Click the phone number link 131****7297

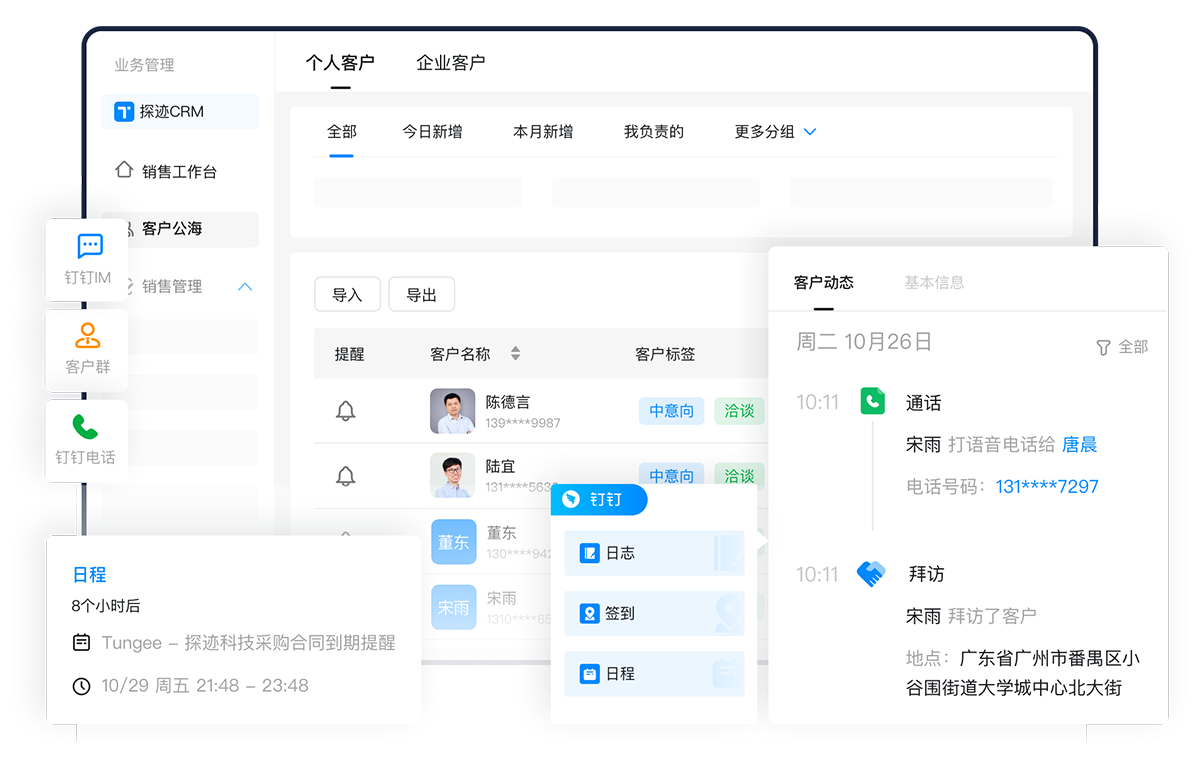click(1047, 487)
